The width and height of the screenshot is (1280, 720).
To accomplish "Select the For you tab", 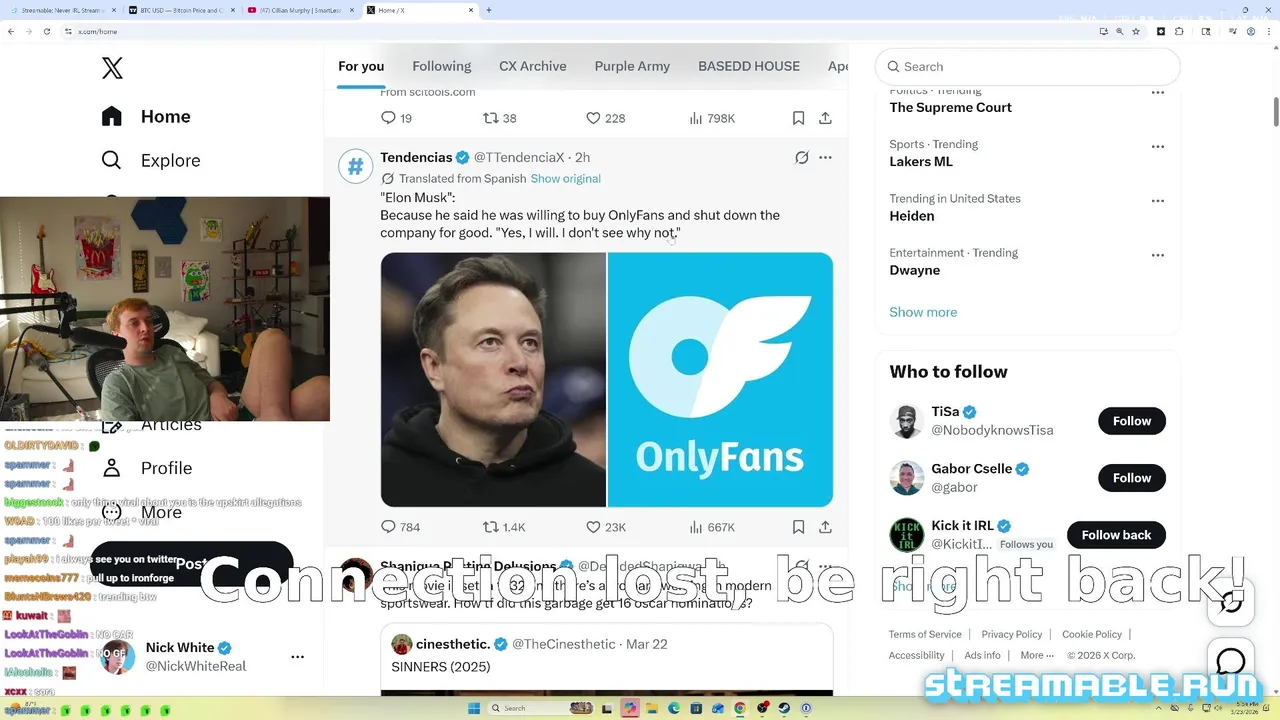I will [361, 66].
